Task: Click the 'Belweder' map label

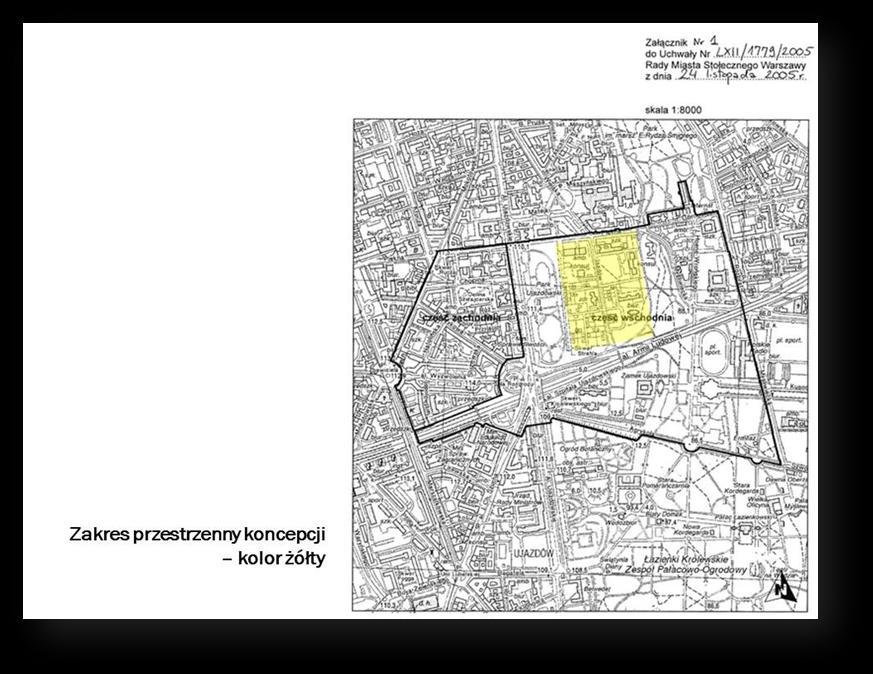Action: (599, 588)
